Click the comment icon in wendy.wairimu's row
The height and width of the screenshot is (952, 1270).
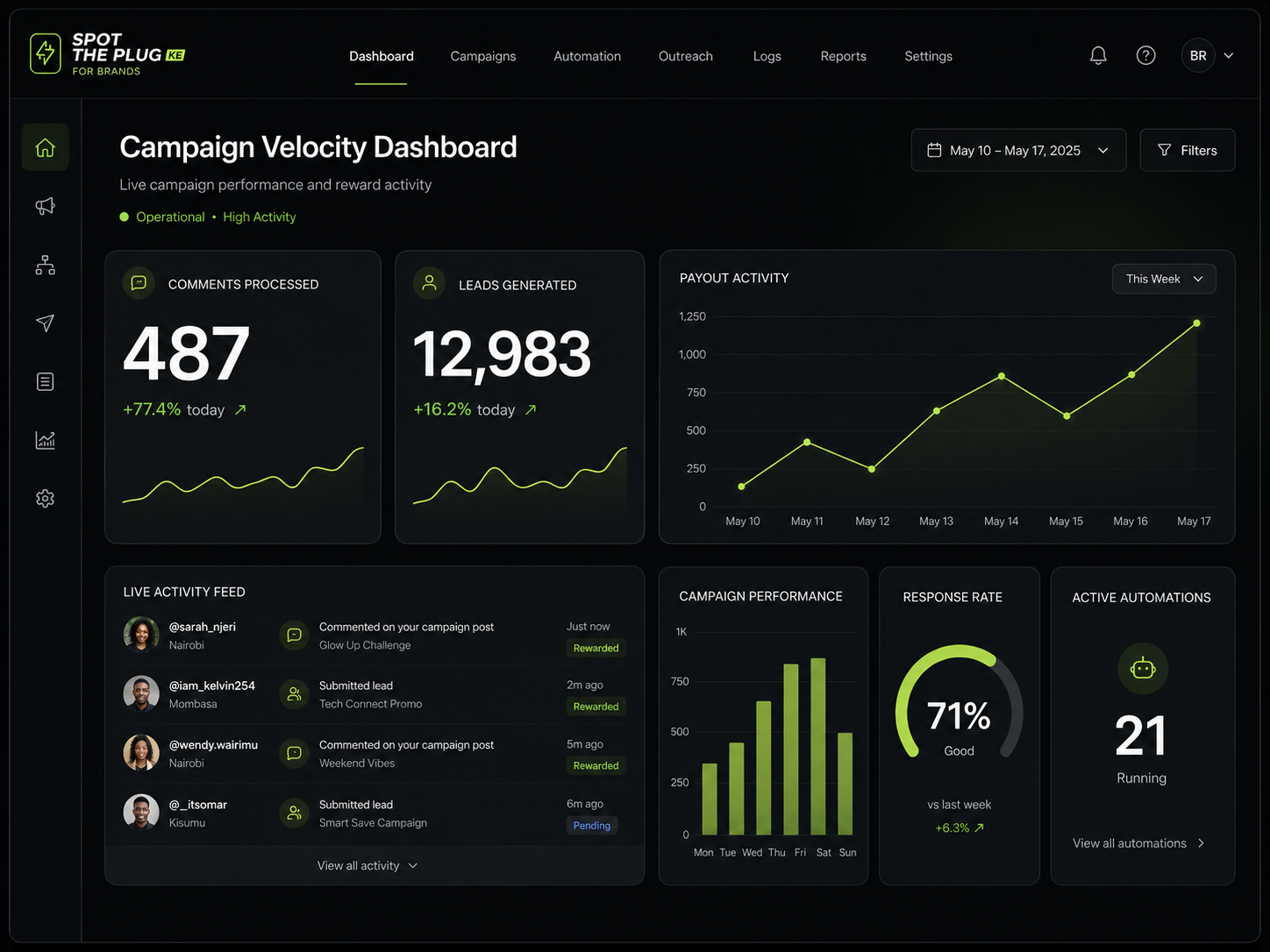(295, 753)
